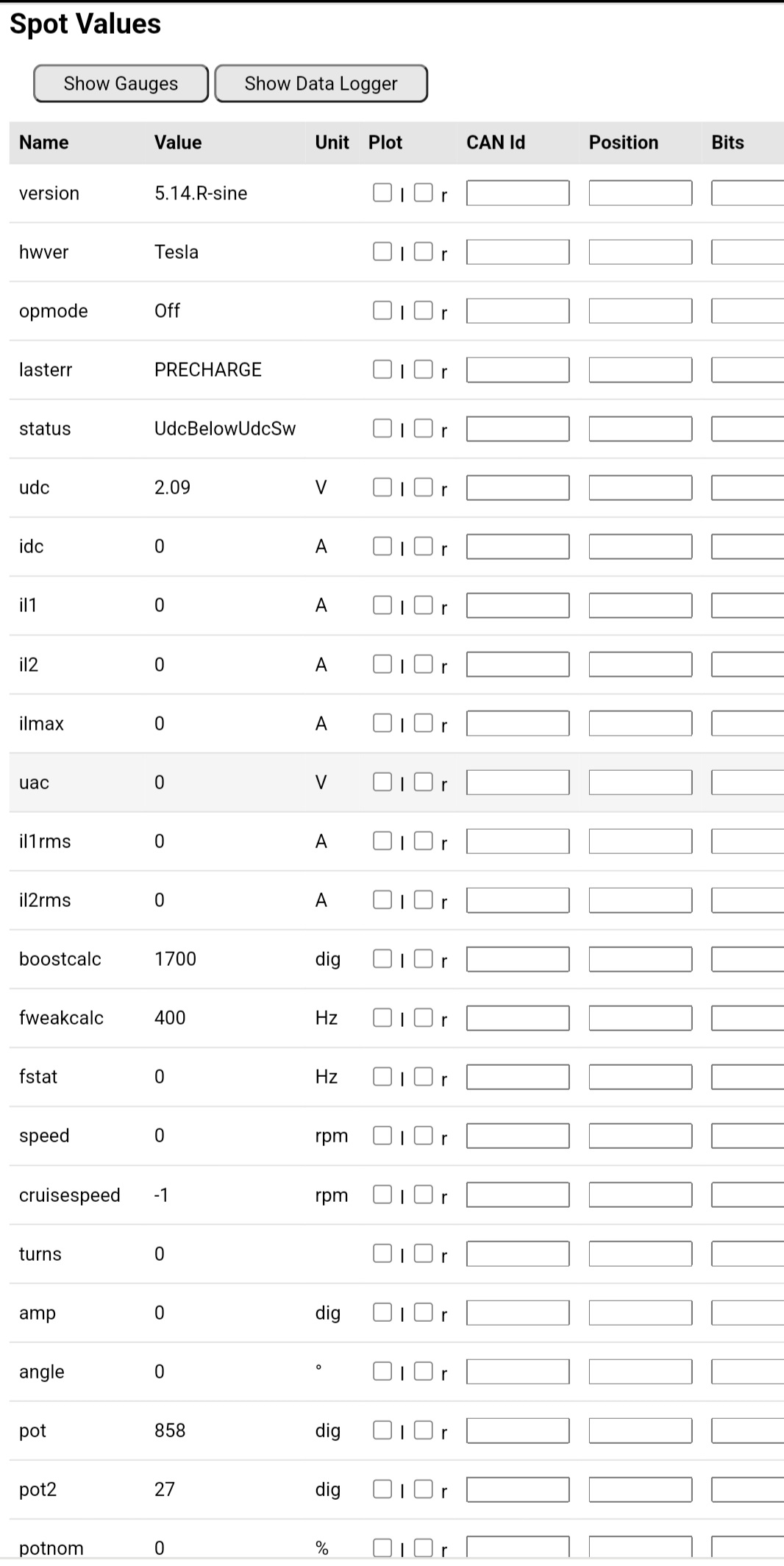The width and height of the screenshot is (784, 1566).
Task: Click Position input for pot row
Action: click(x=640, y=1430)
